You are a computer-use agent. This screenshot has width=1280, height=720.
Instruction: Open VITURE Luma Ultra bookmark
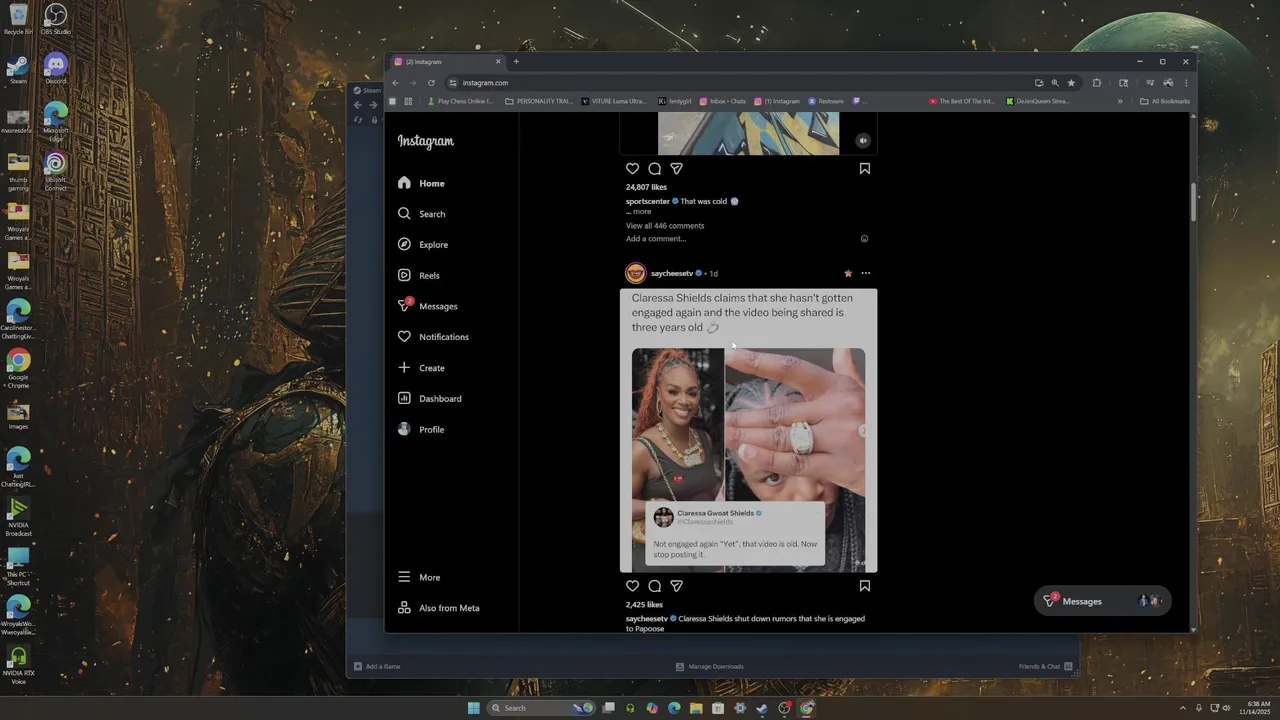pyautogui.click(x=614, y=101)
